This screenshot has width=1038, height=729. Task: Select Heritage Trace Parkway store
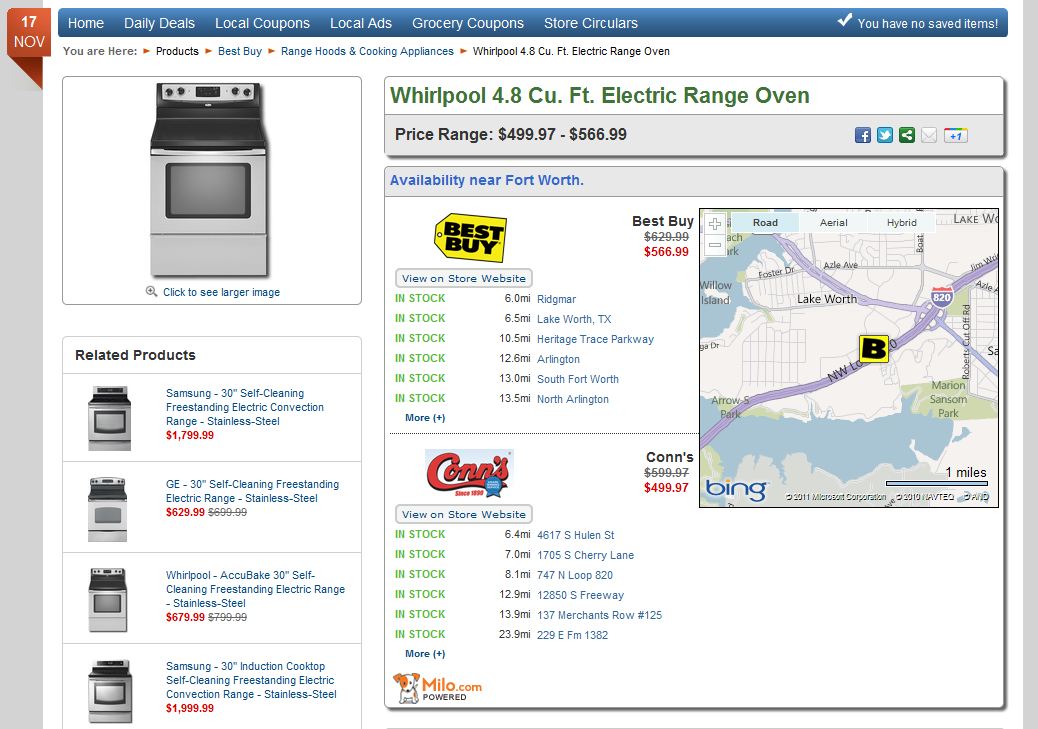click(x=595, y=339)
